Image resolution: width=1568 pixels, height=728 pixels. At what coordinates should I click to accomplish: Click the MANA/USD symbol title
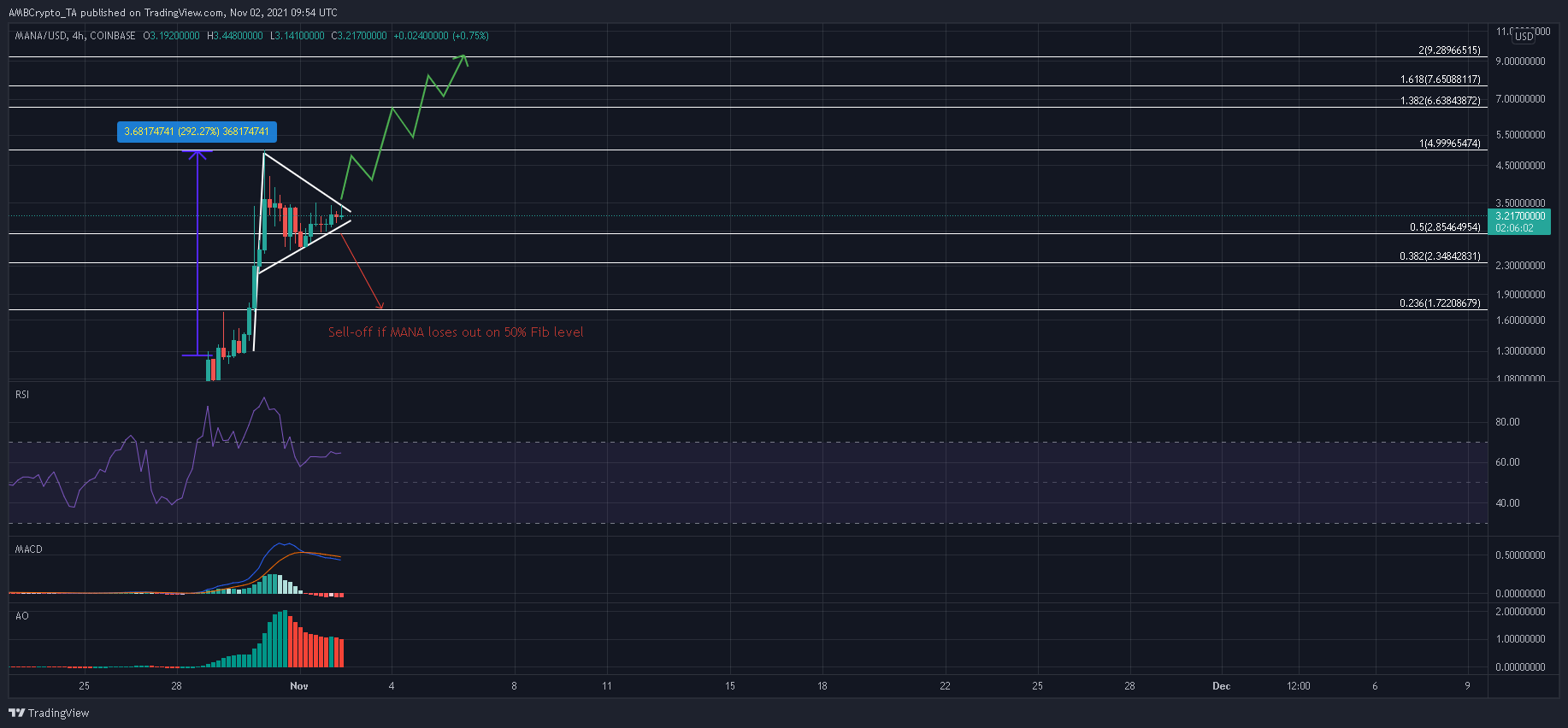[41, 36]
